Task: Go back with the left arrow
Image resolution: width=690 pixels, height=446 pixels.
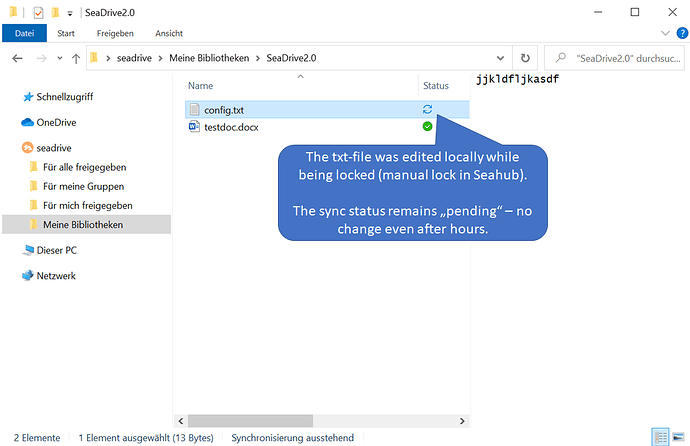Action: pos(18,58)
